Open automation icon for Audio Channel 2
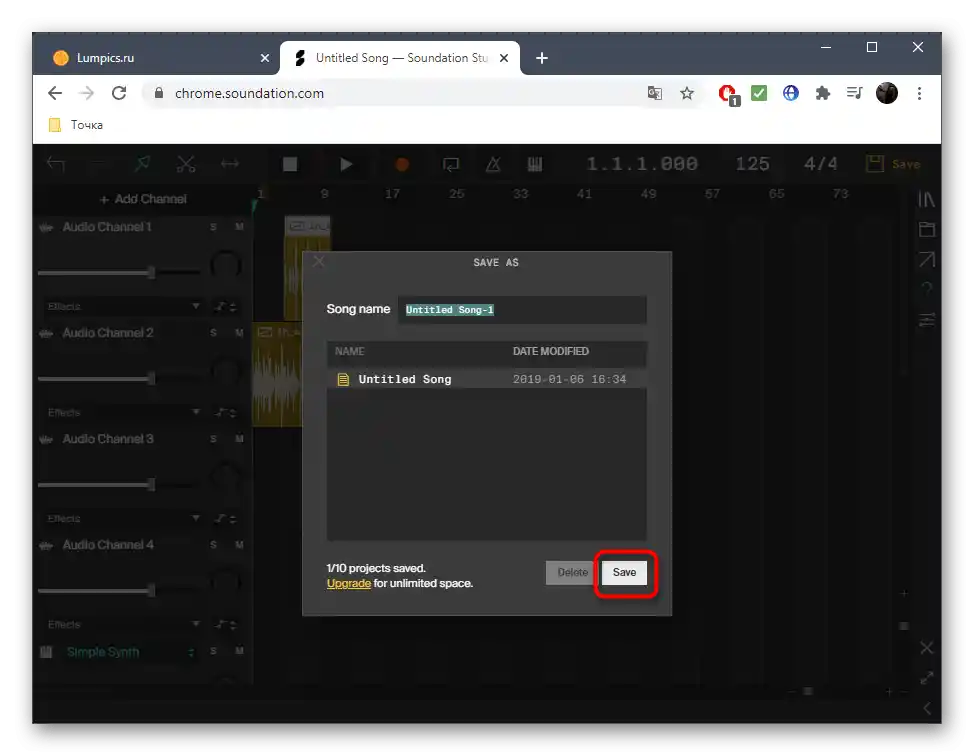This screenshot has width=974, height=756. click(225, 412)
